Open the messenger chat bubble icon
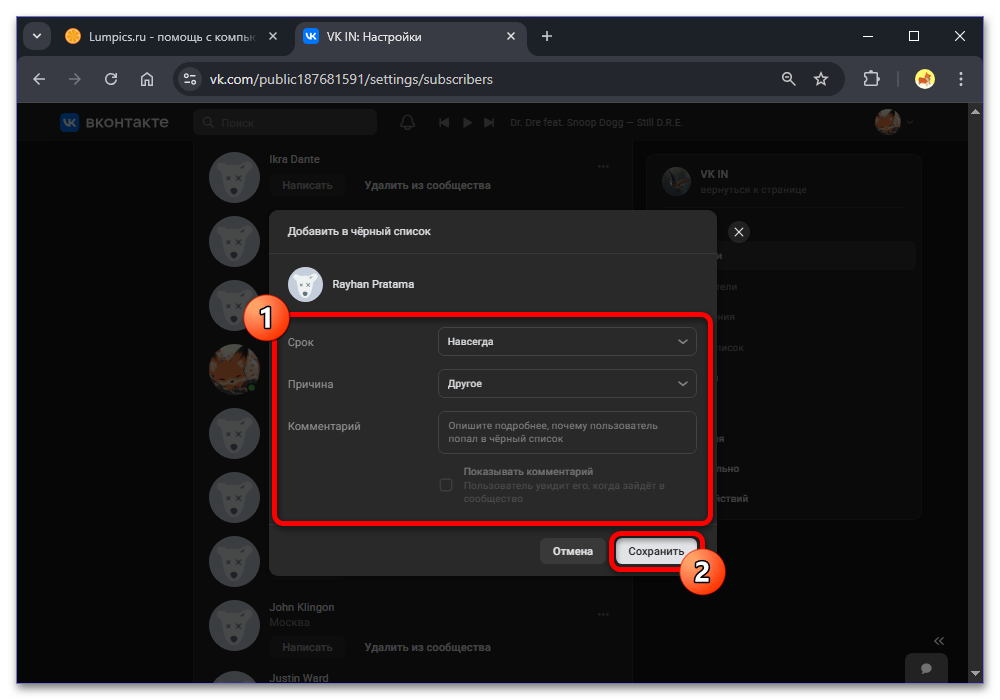This screenshot has width=1000, height=700. click(926, 668)
